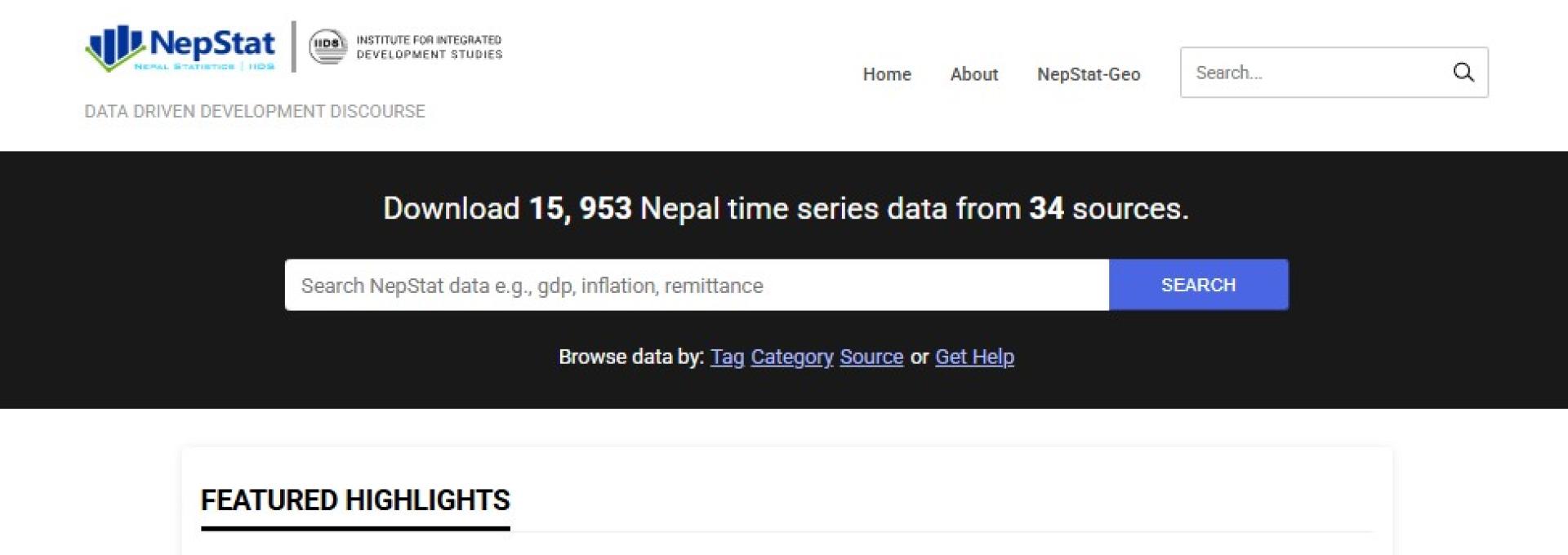Open the About menu item

click(x=973, y=74)
